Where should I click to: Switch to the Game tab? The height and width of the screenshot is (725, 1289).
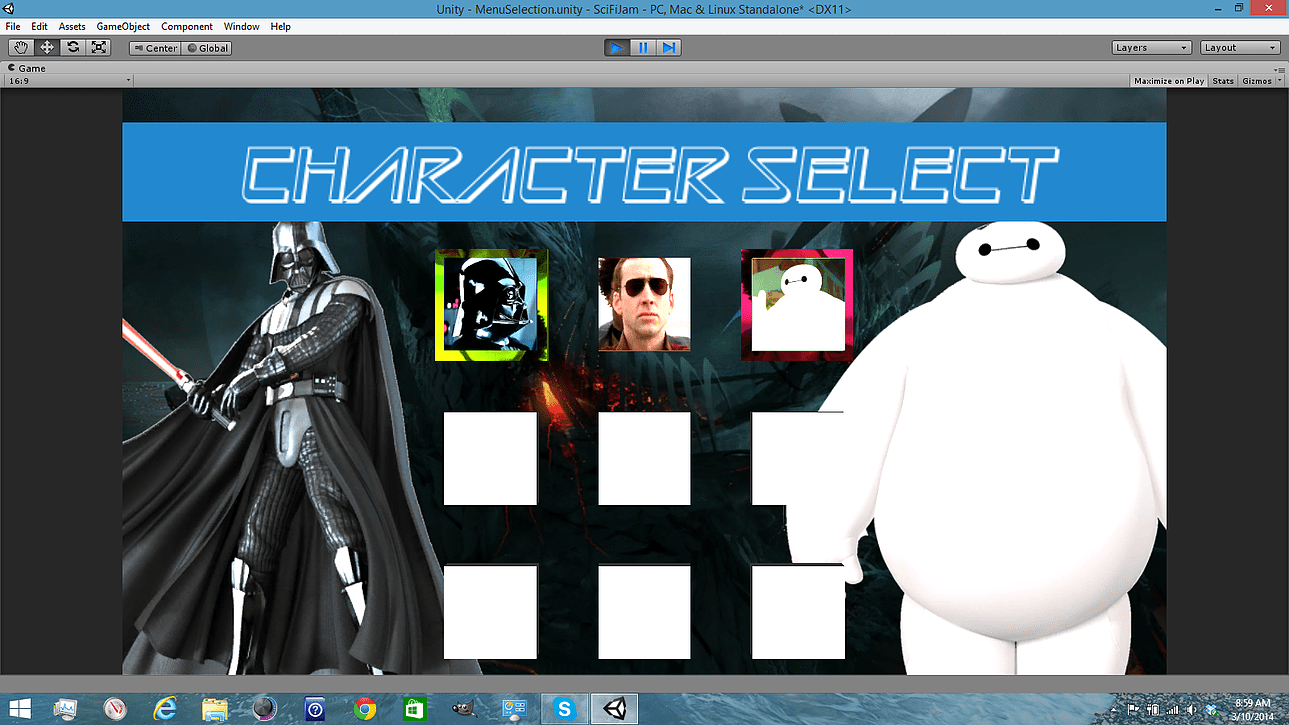tap(27, 68)
